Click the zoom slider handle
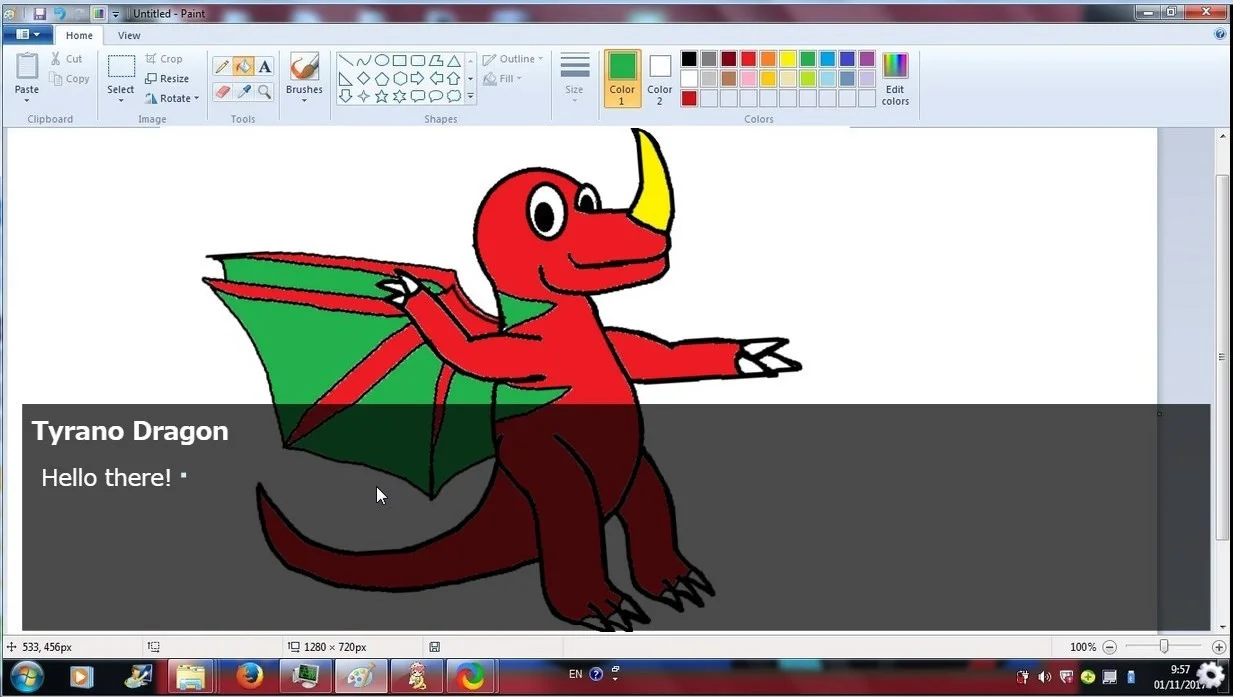The image size is (1233, 697). (1164, 647)
